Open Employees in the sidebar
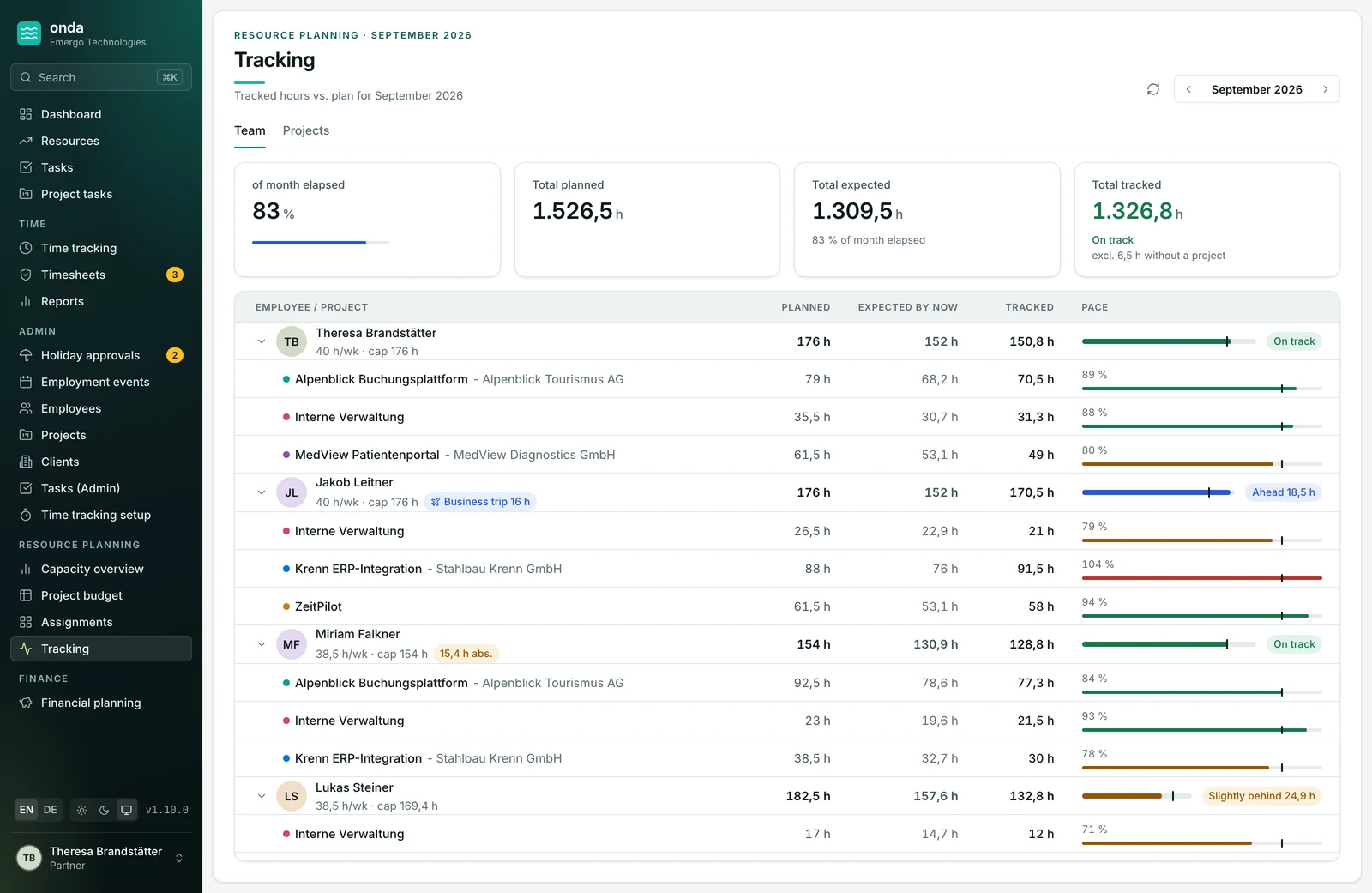1372x893 pixels. tap(101, 408)
